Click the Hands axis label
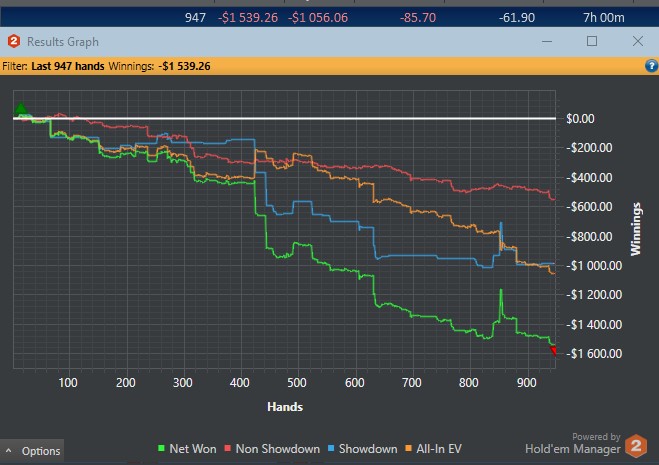659x465 pixels. point(285,407)
